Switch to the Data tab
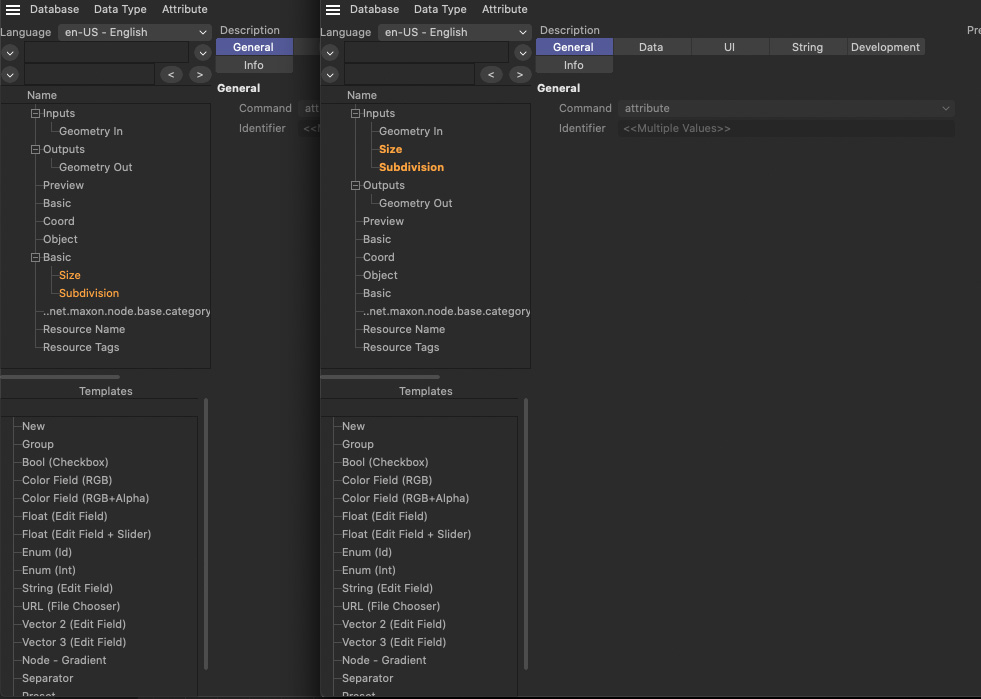This screenshot has height=699, width=981. tap(651, 47)
